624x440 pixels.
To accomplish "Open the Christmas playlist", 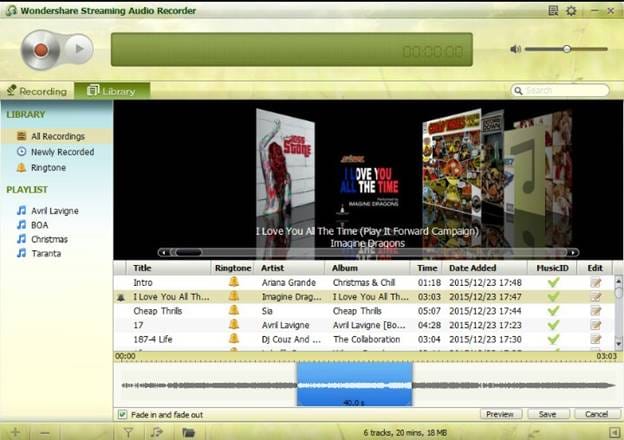I will 42,239.
